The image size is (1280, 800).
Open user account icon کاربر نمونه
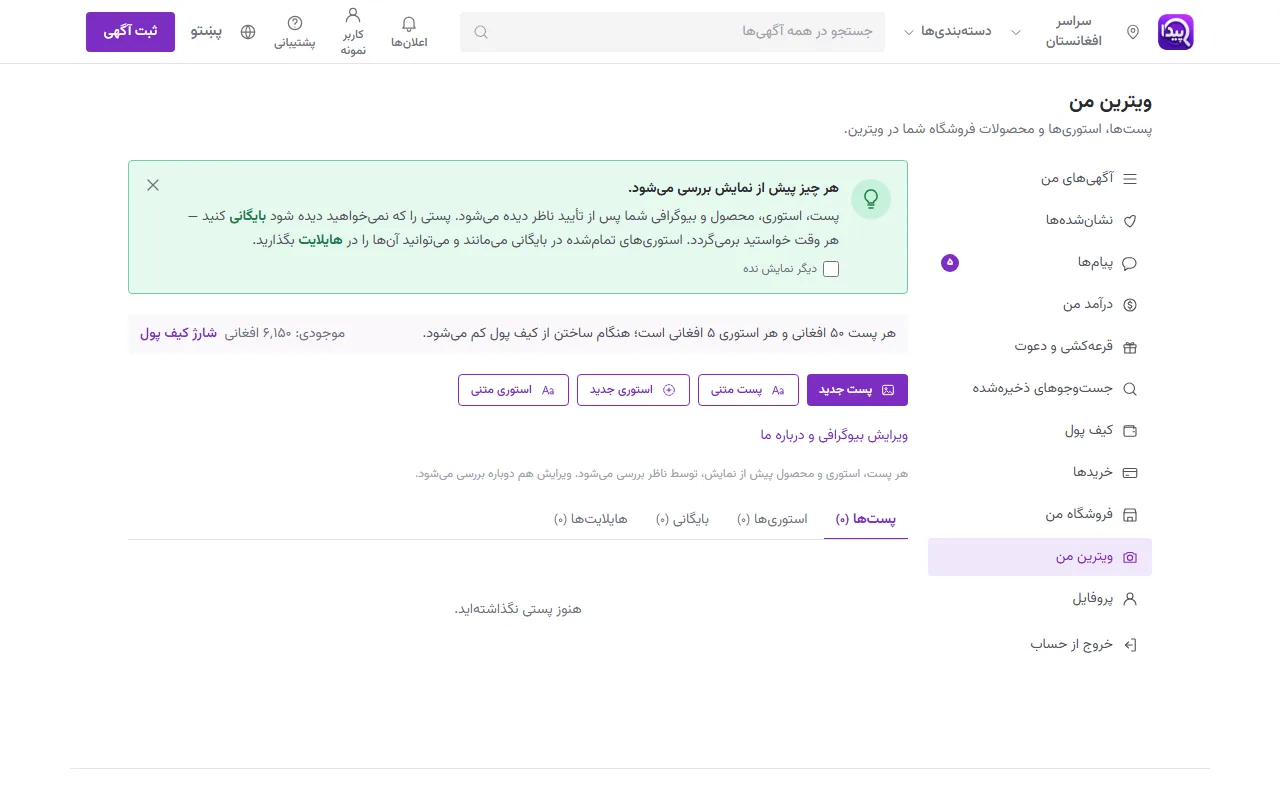click(x=353, y=32)
